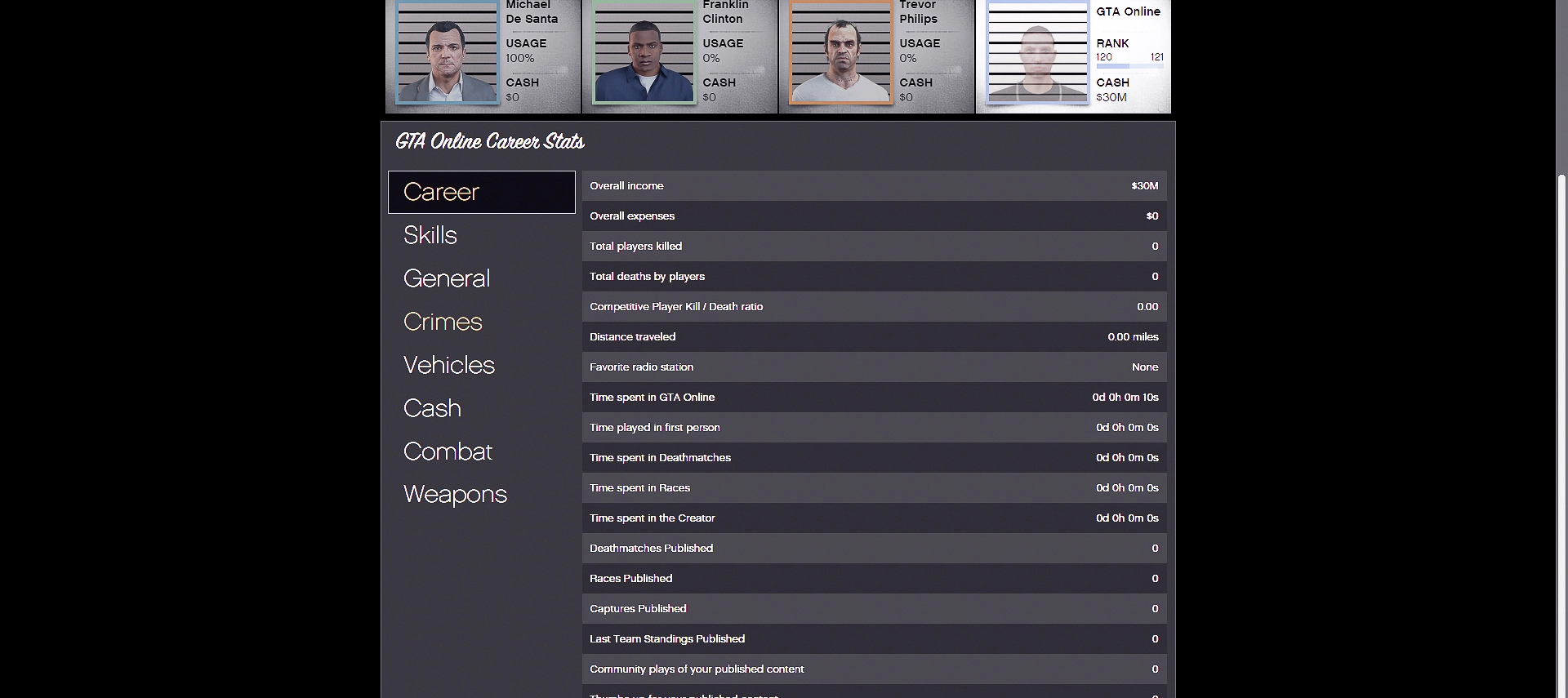Open the Combat tab
Screen dimensions: 1568x698
(448, 451)
